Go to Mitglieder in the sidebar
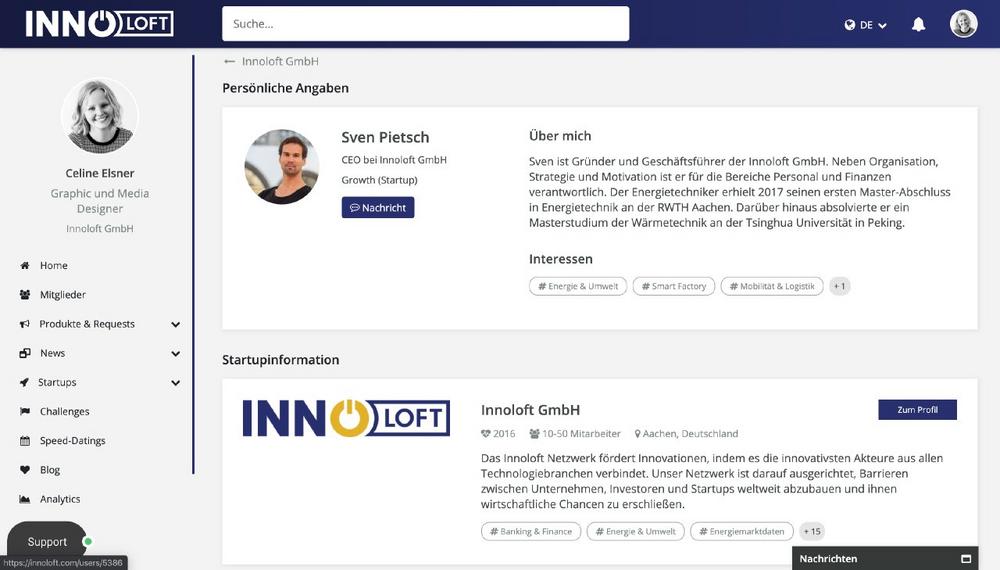 (x=62, y=295)
